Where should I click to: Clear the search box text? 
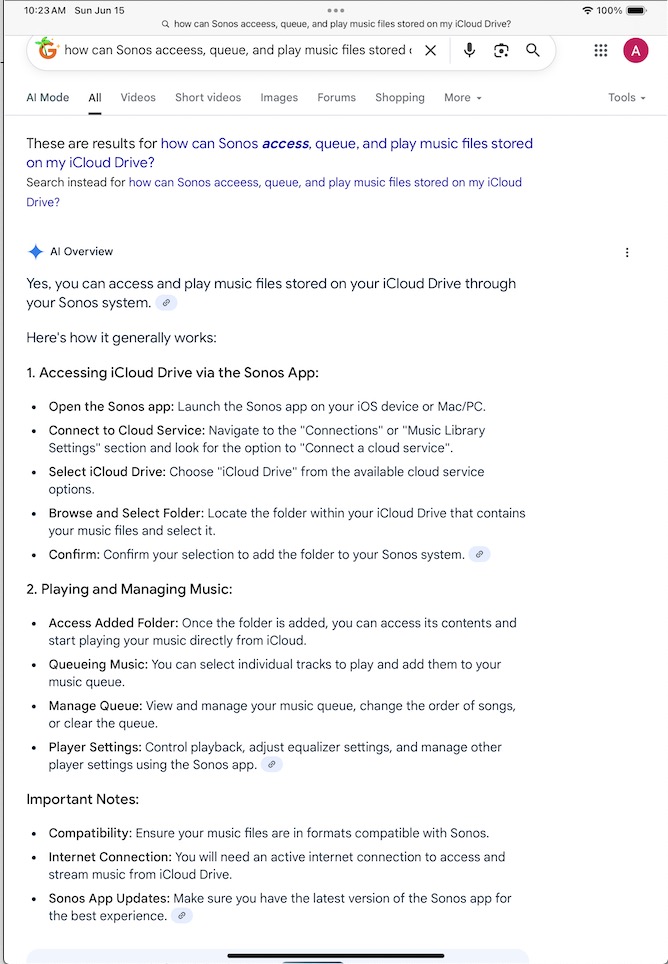click(431, 50)
